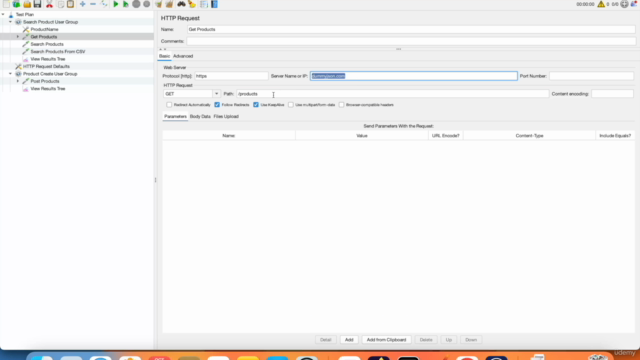
Task: Click the Detail button
Action: click(x=325, y=340)
